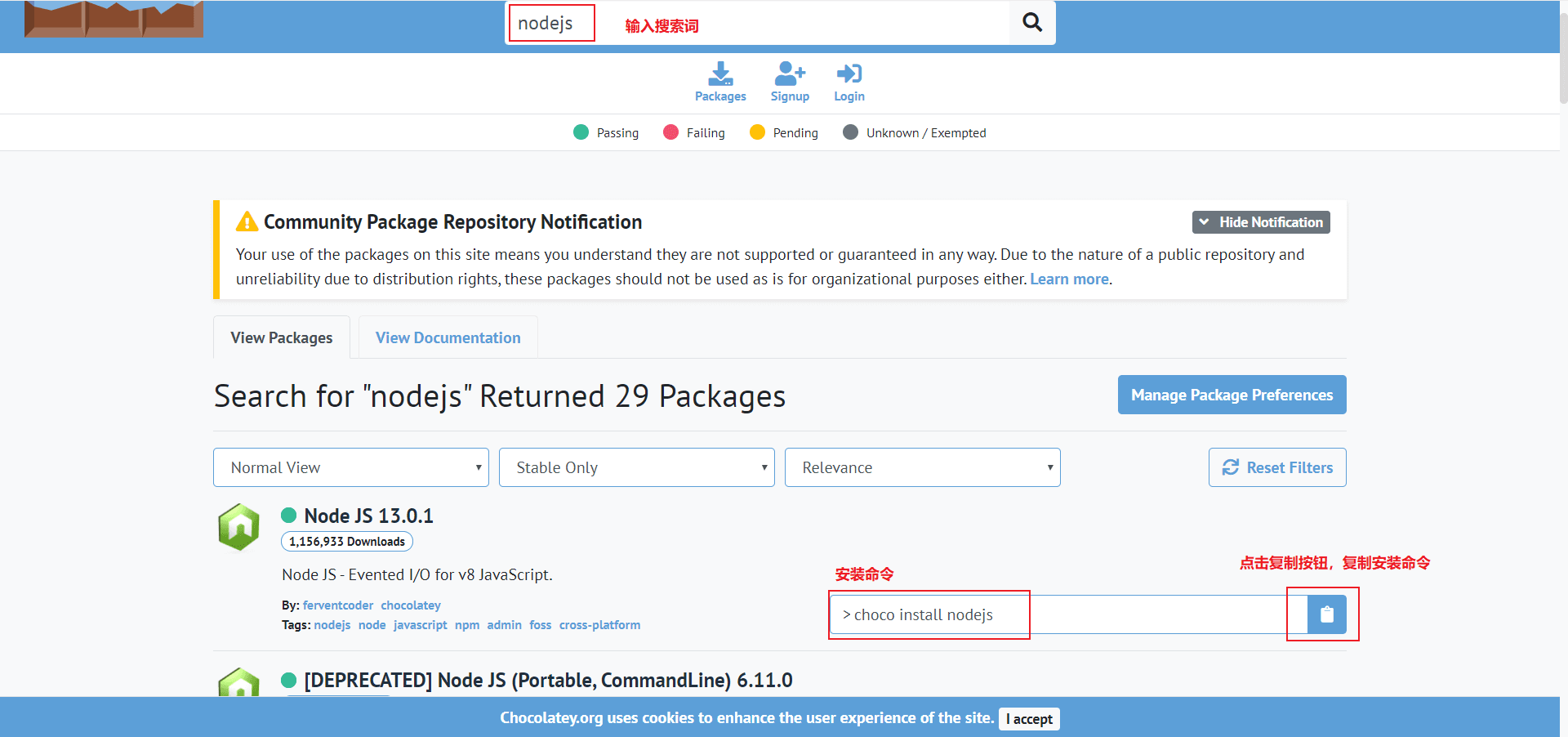The image size is (1568, 737).
Task: Click the ferventcoder author link
Action: (337, 605)
